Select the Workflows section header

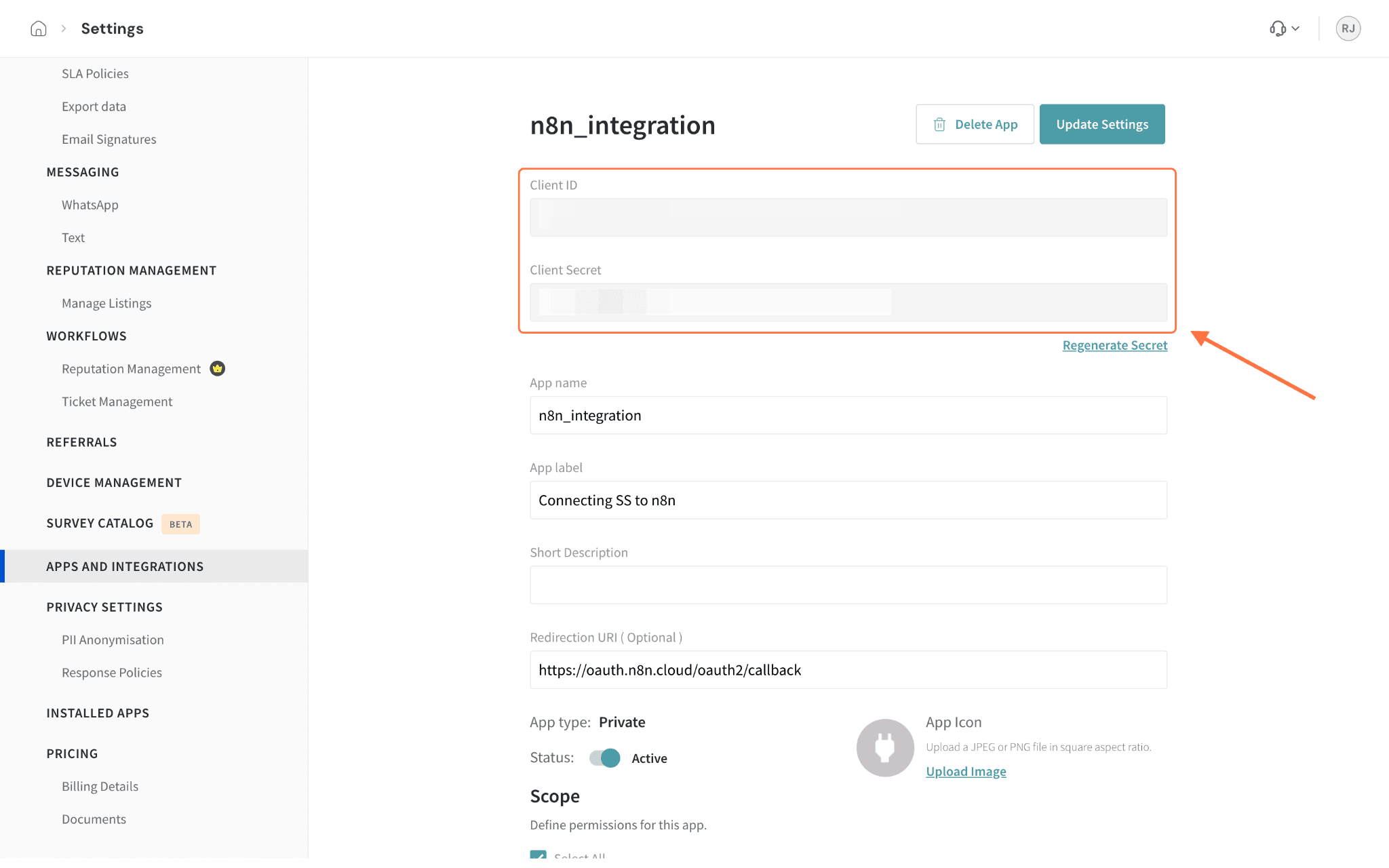pyautogui.click(x=86, y=336)
